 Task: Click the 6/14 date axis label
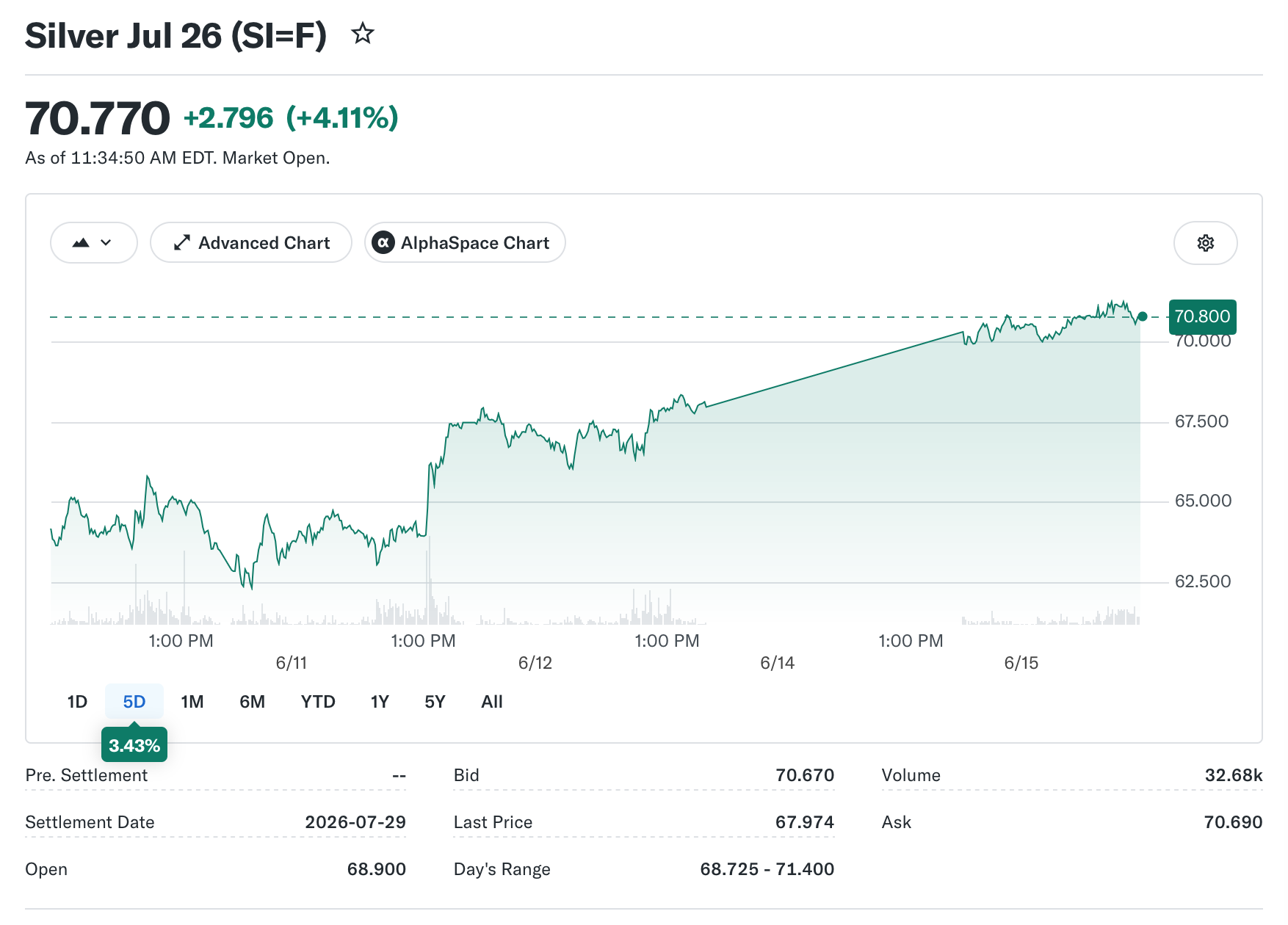click(x=778, y=663)
